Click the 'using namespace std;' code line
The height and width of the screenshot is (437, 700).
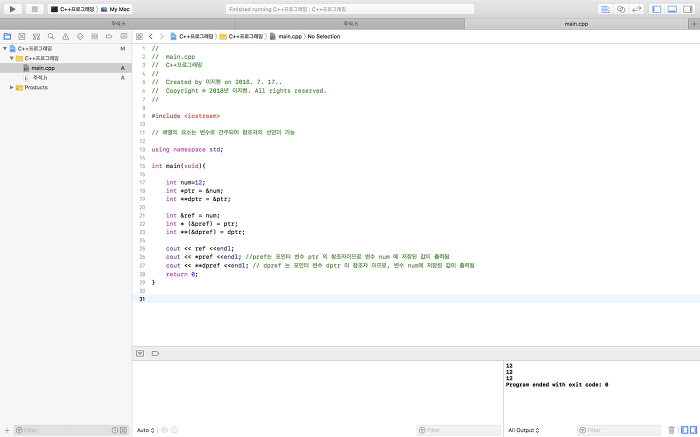(x=187, y=150)
